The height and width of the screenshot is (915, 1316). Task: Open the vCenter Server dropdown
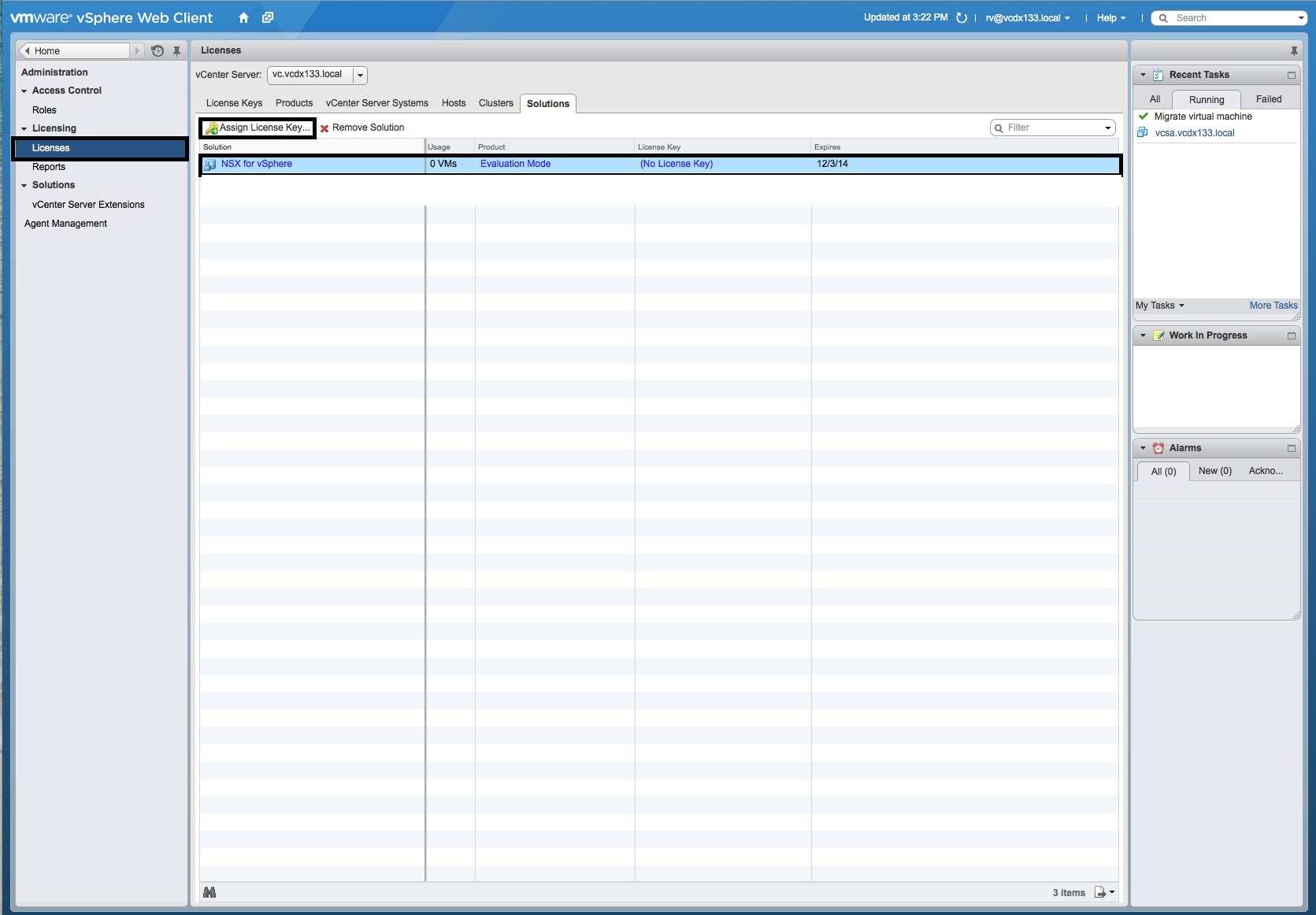(360, 76)
